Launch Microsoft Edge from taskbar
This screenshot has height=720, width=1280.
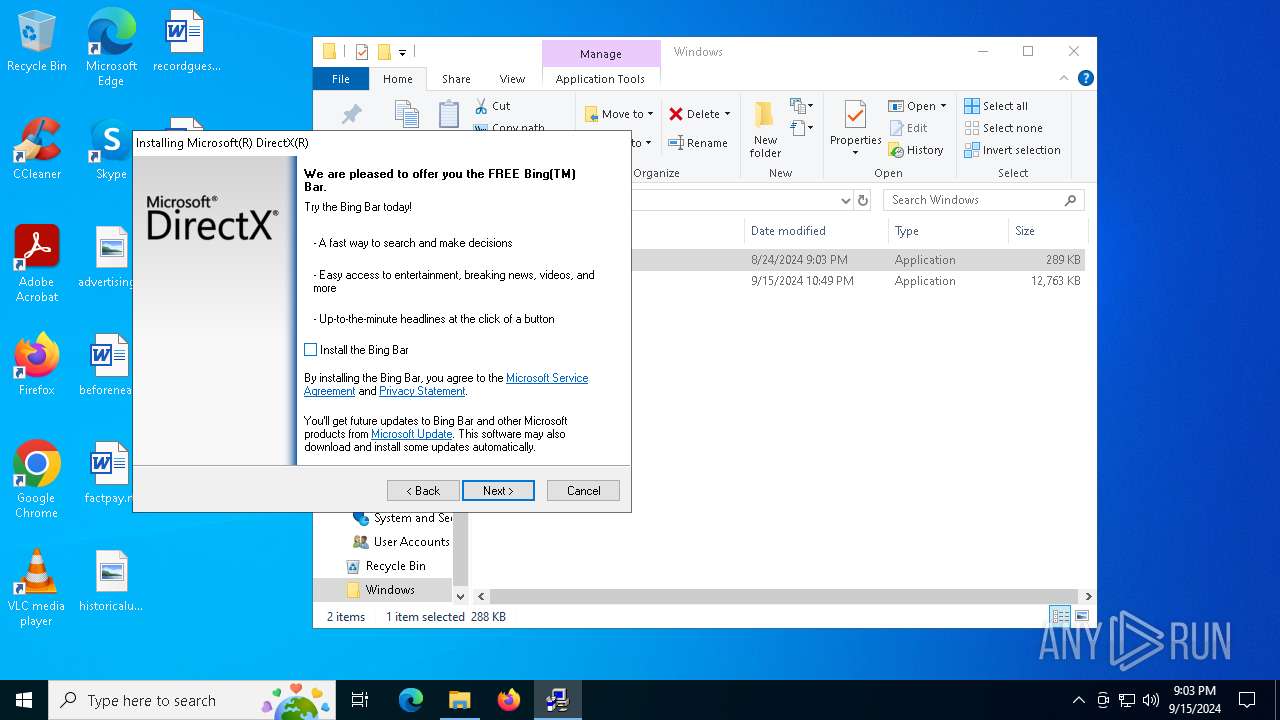click(x=410, y=700)
